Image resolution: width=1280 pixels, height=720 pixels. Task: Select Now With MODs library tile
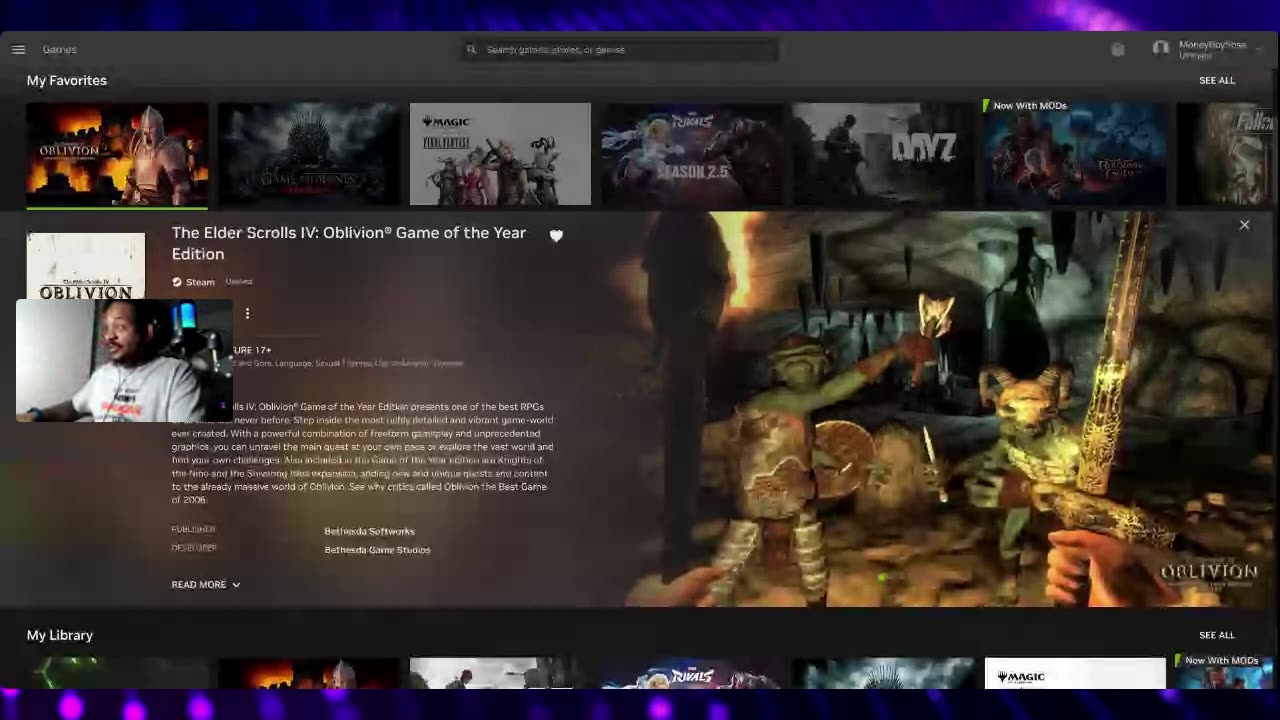click(1225, 673)
